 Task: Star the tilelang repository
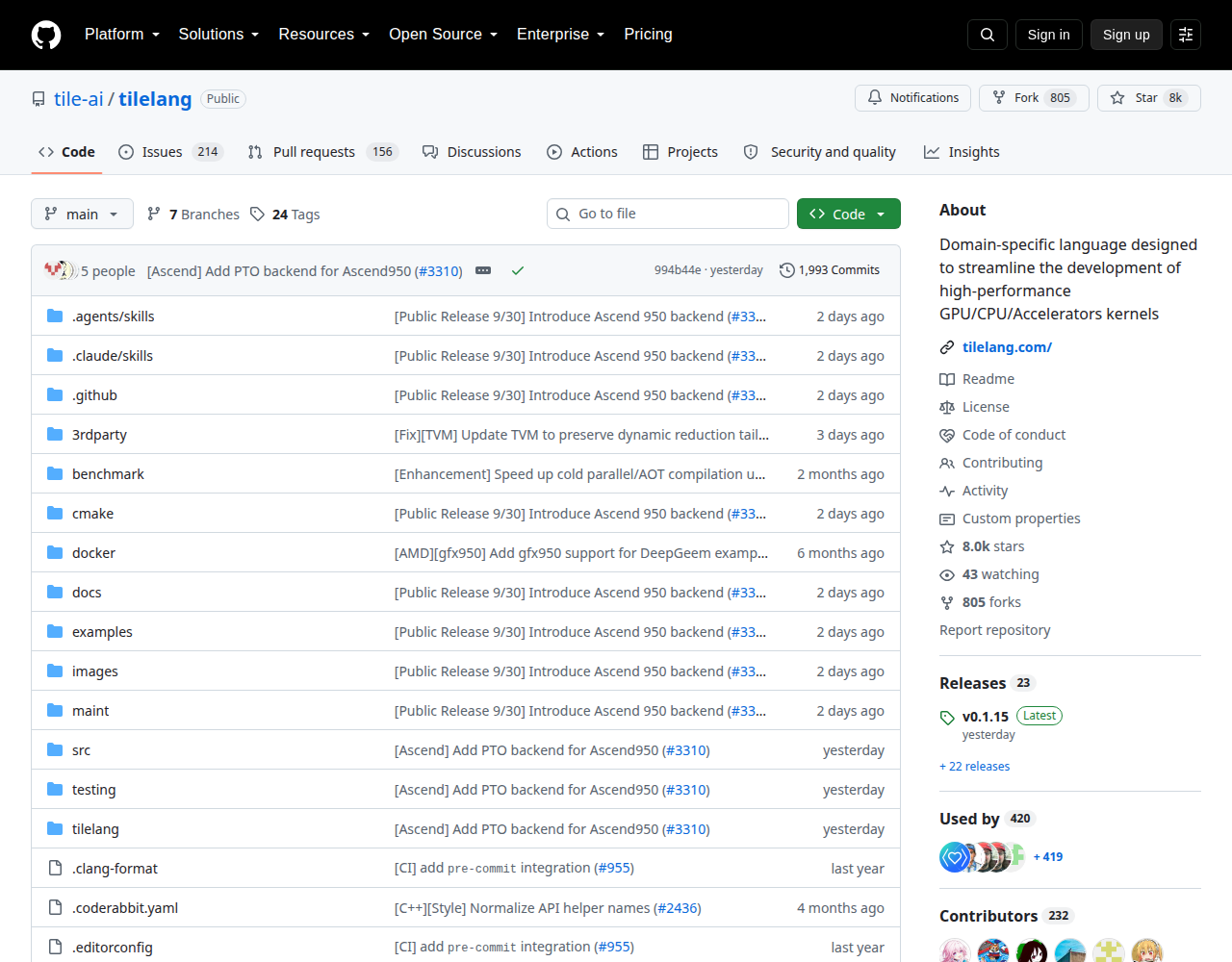pyautogui.click(x=1149, y=98)
